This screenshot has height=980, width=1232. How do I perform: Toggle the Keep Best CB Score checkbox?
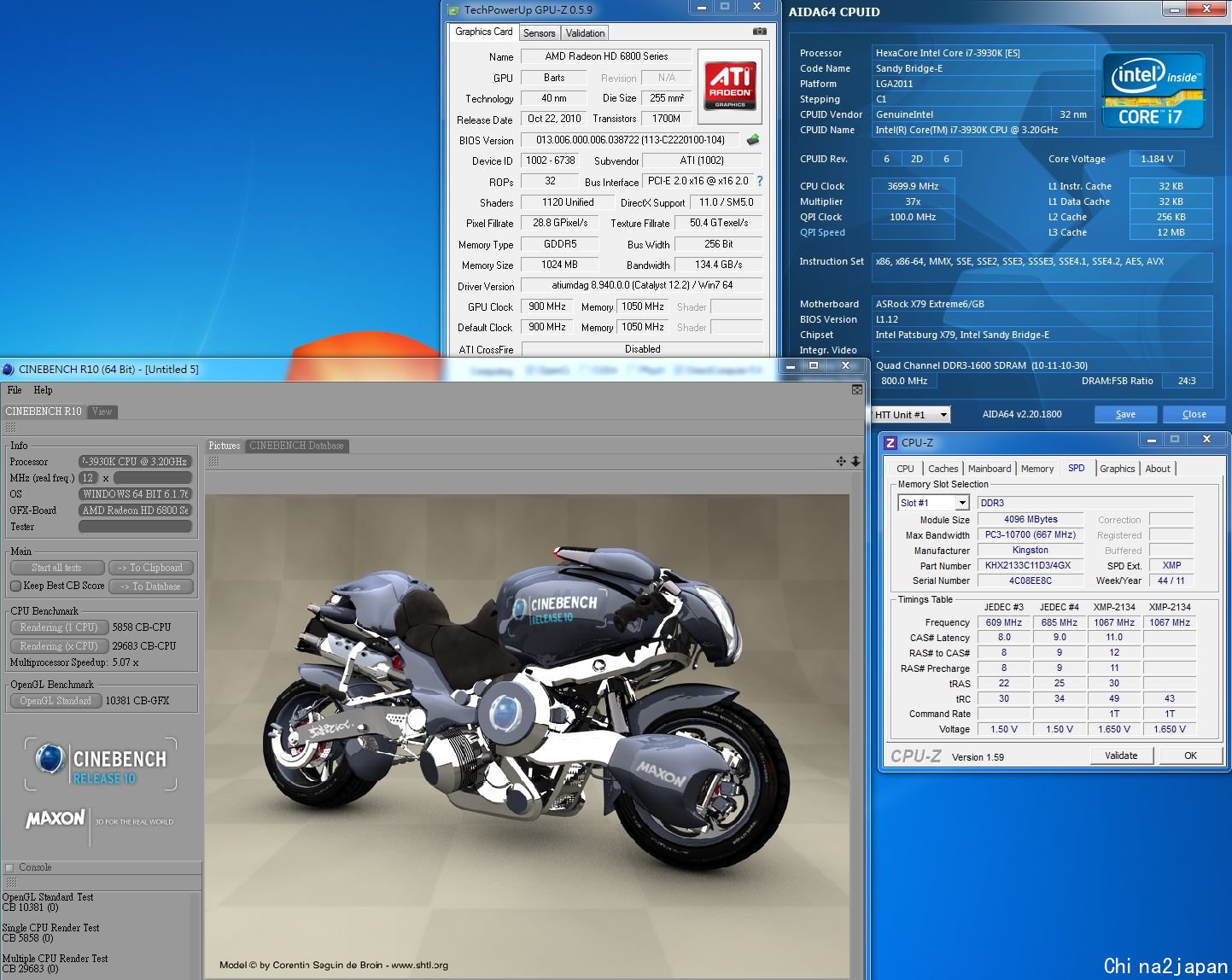click(x=15, y=586)
